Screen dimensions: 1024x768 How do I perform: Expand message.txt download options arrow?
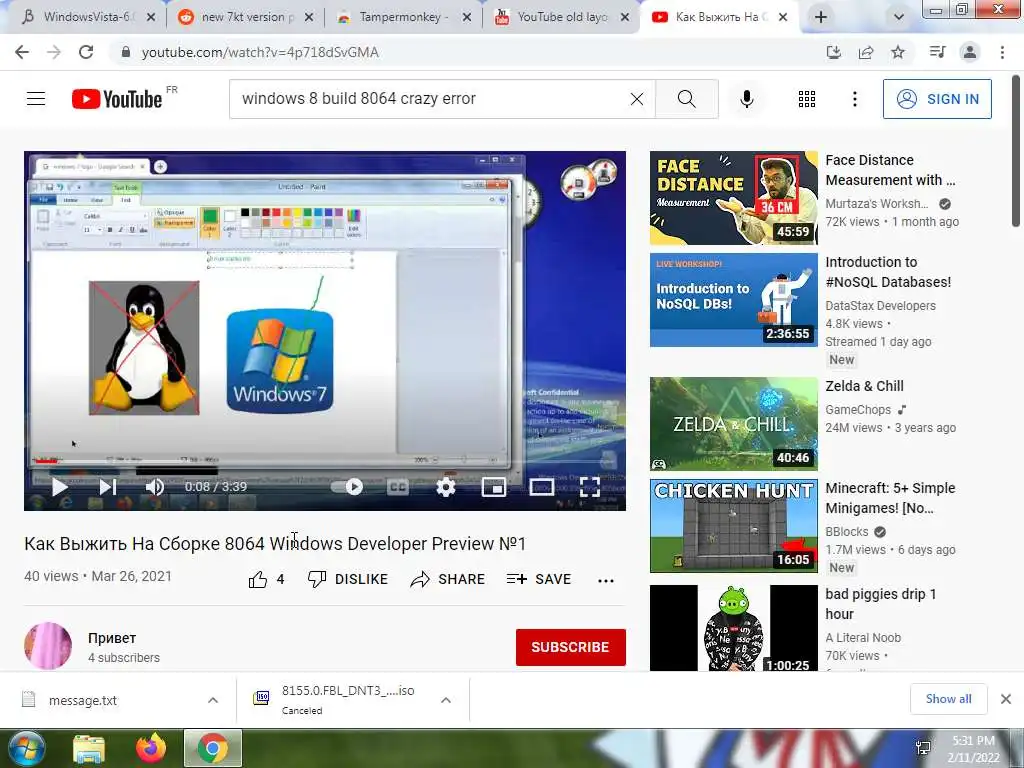[x=213, y=700]
